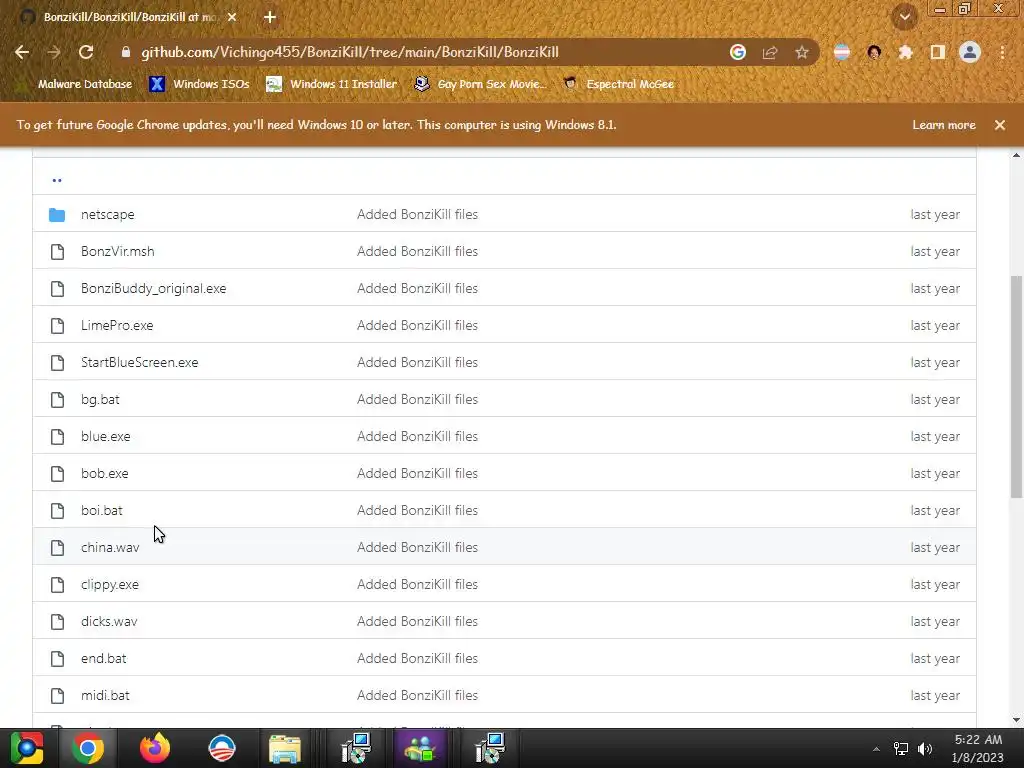Open the Windows ISOs bookmark
The width and height of the screenshot is (1024, 768).
tap(200, 84)
